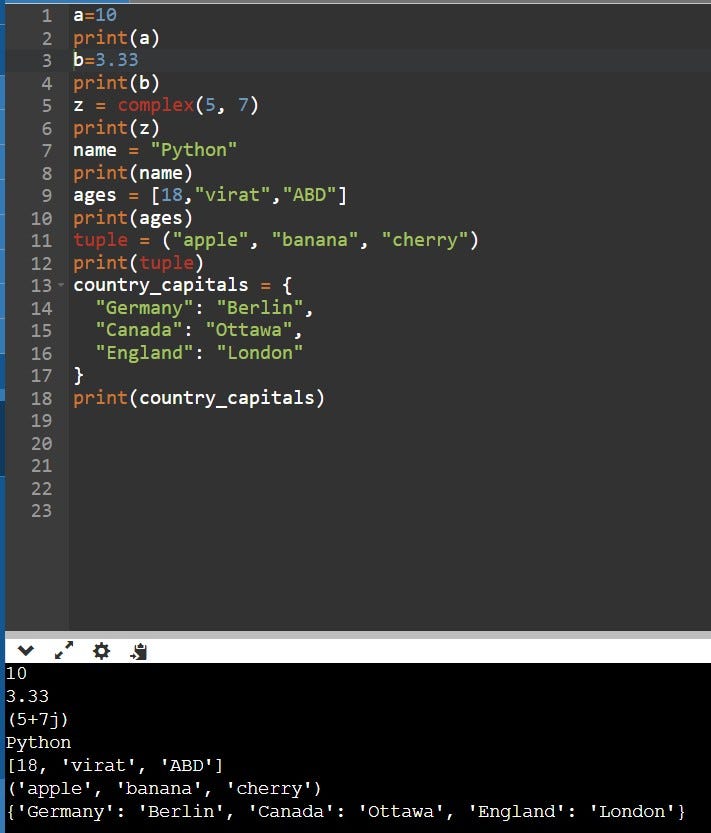Click the console output '(5+7j)'
Screen dimensions: 711x833
tap(38, 720)
